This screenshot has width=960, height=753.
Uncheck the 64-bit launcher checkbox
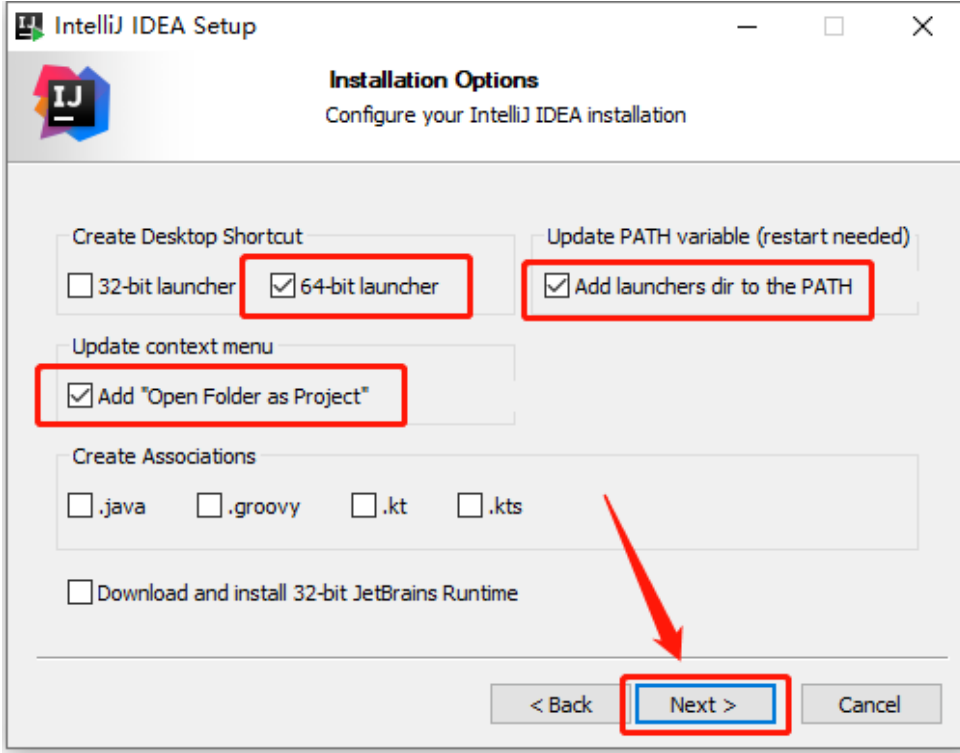282,286
